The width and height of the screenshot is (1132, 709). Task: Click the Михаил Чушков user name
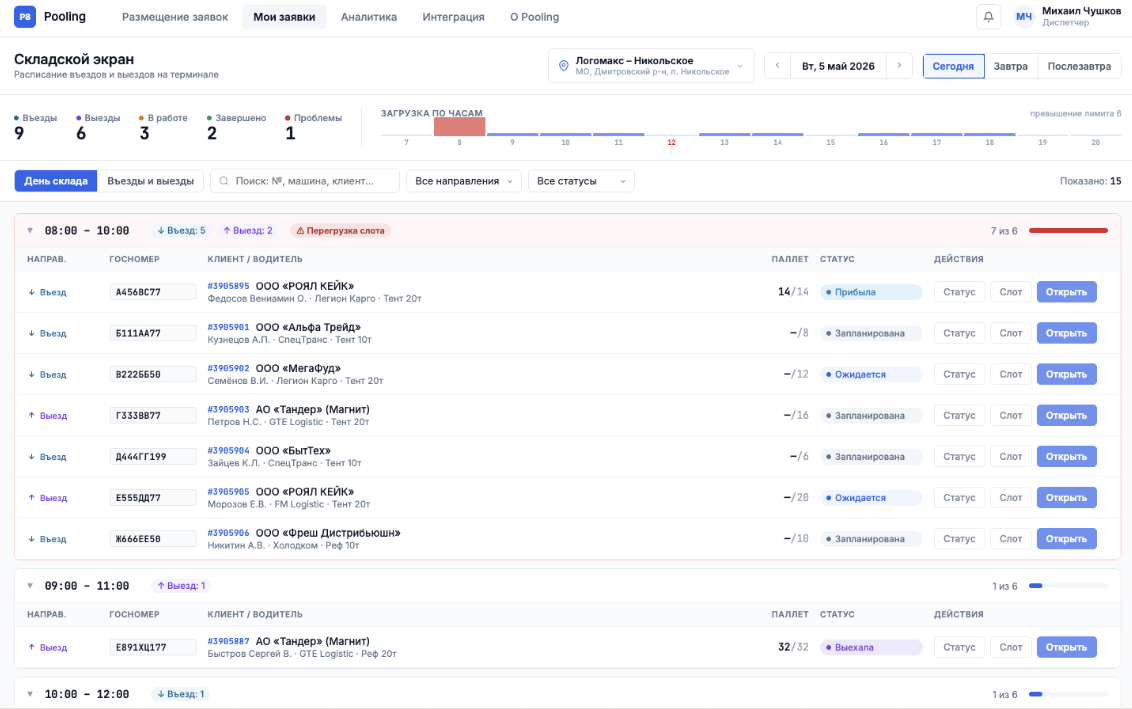pyautogui.click(x=1081, y=11)
